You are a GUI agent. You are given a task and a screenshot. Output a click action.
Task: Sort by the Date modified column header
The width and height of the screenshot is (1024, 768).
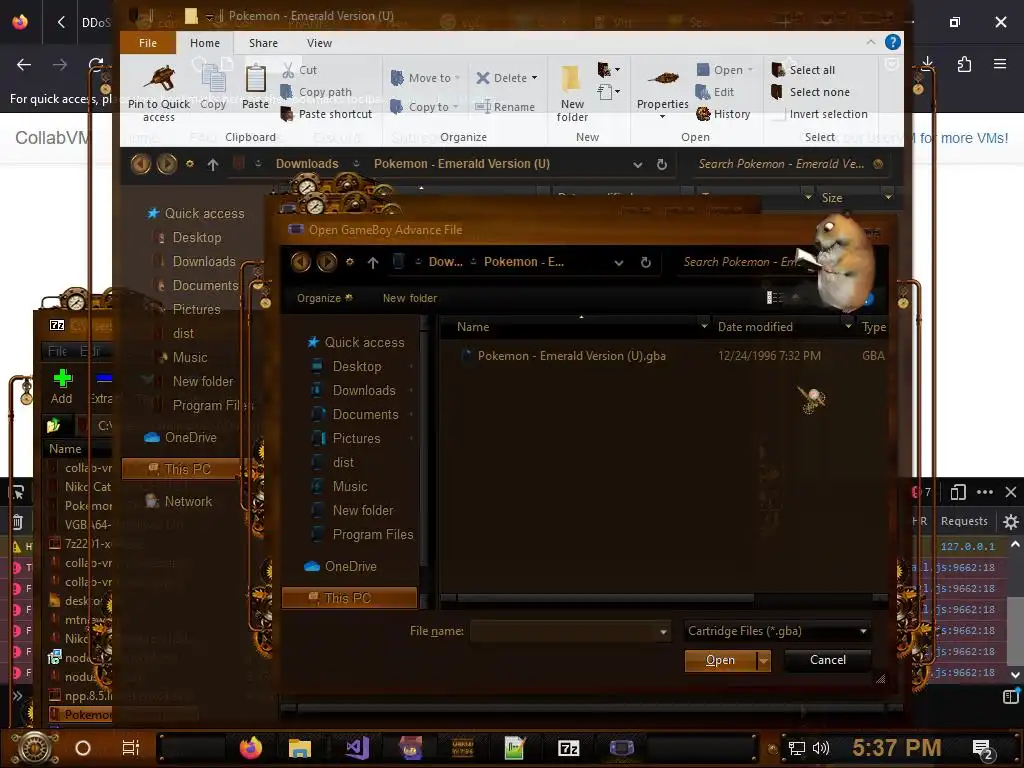tap(755, 327)
